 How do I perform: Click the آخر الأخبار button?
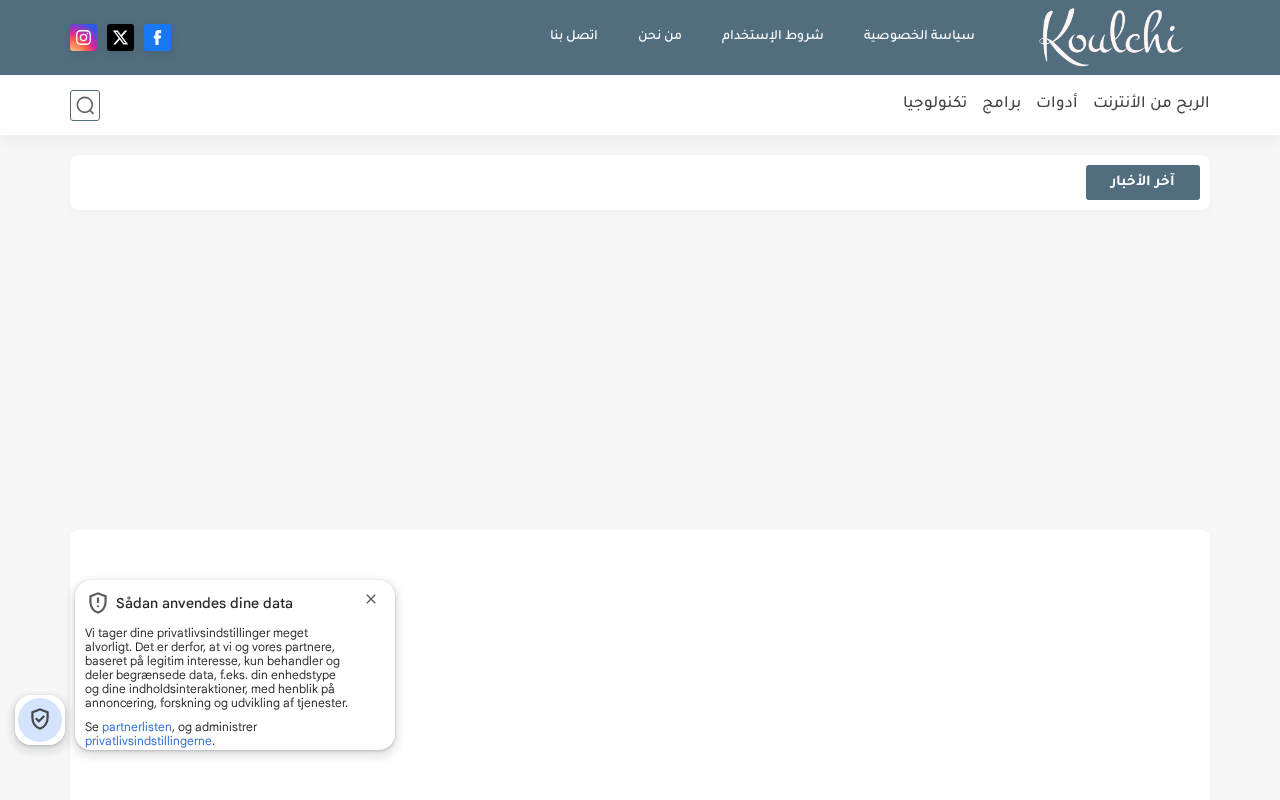coord(1143,182)
